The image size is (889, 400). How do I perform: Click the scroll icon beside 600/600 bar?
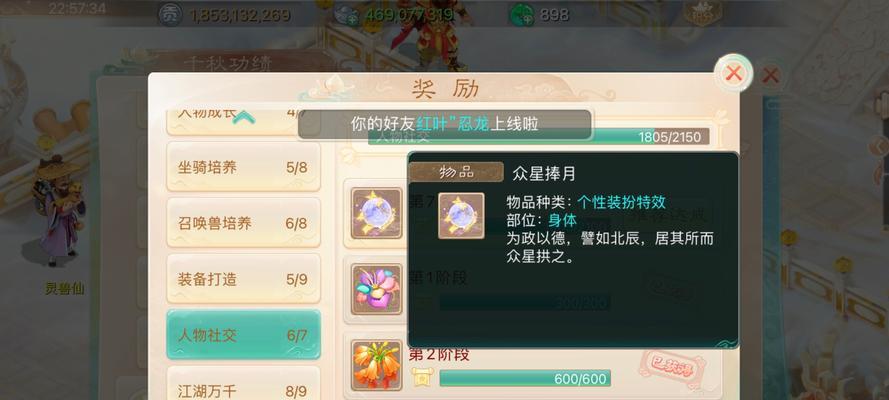coord(422,377)
